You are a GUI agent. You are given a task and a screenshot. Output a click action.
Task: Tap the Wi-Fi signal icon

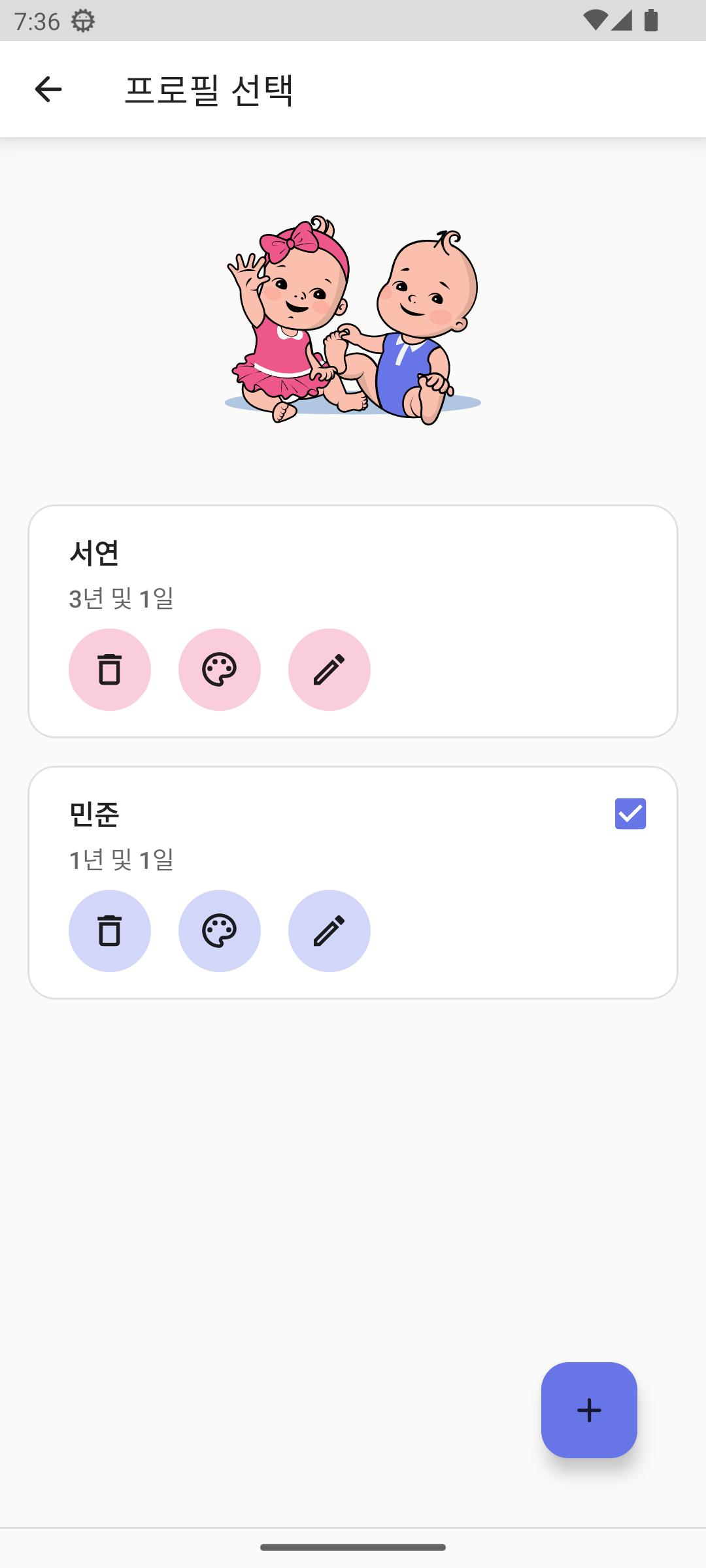(x=594, y=21)
